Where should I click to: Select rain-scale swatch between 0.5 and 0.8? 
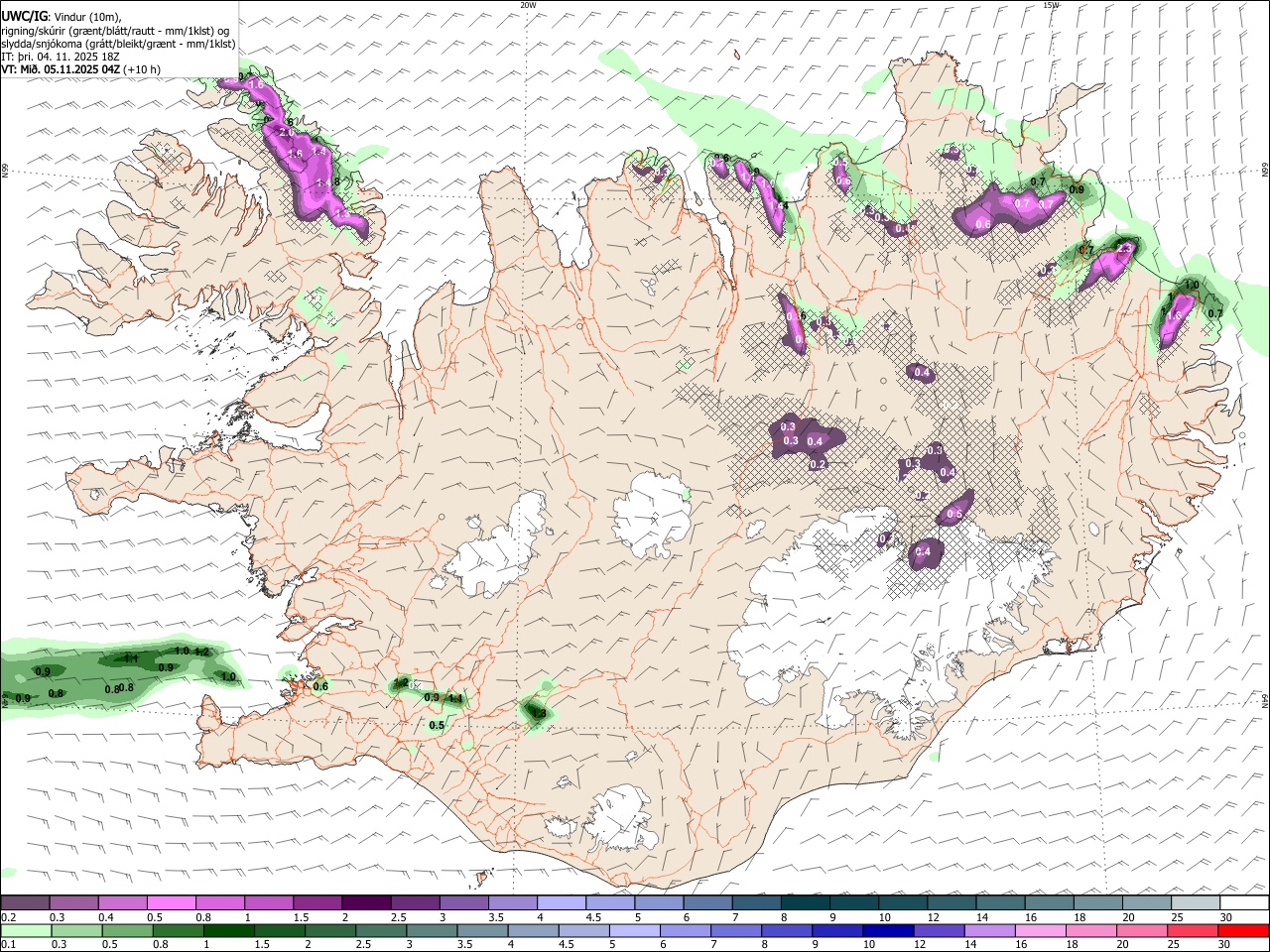(127, 930)
